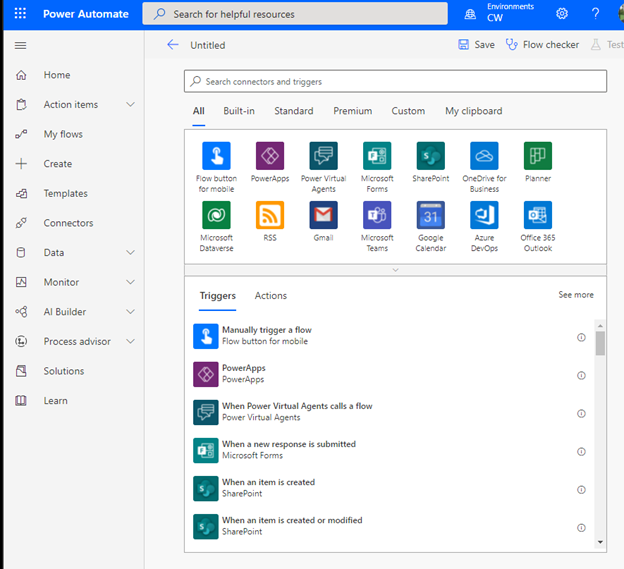This screenshot has height=569, width=624.
Task: Switch to the Premium tab
Action: click(353, 111)
